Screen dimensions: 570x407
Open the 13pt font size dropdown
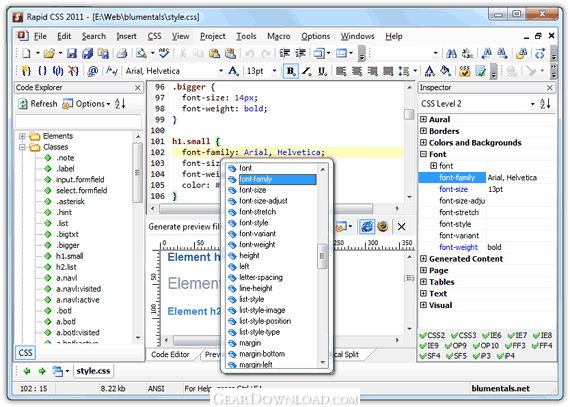pos(274,71)
